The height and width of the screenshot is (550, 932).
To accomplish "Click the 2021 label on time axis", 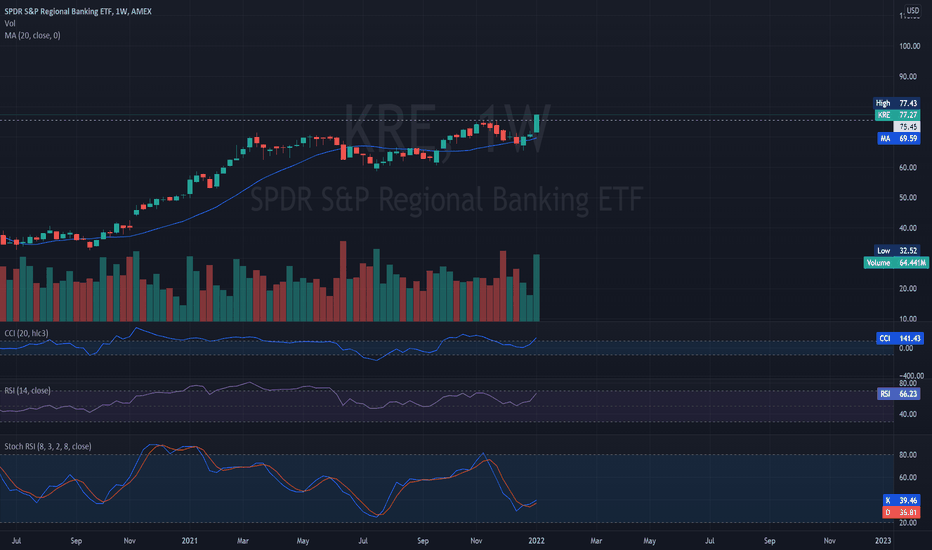I will point(190,540).
